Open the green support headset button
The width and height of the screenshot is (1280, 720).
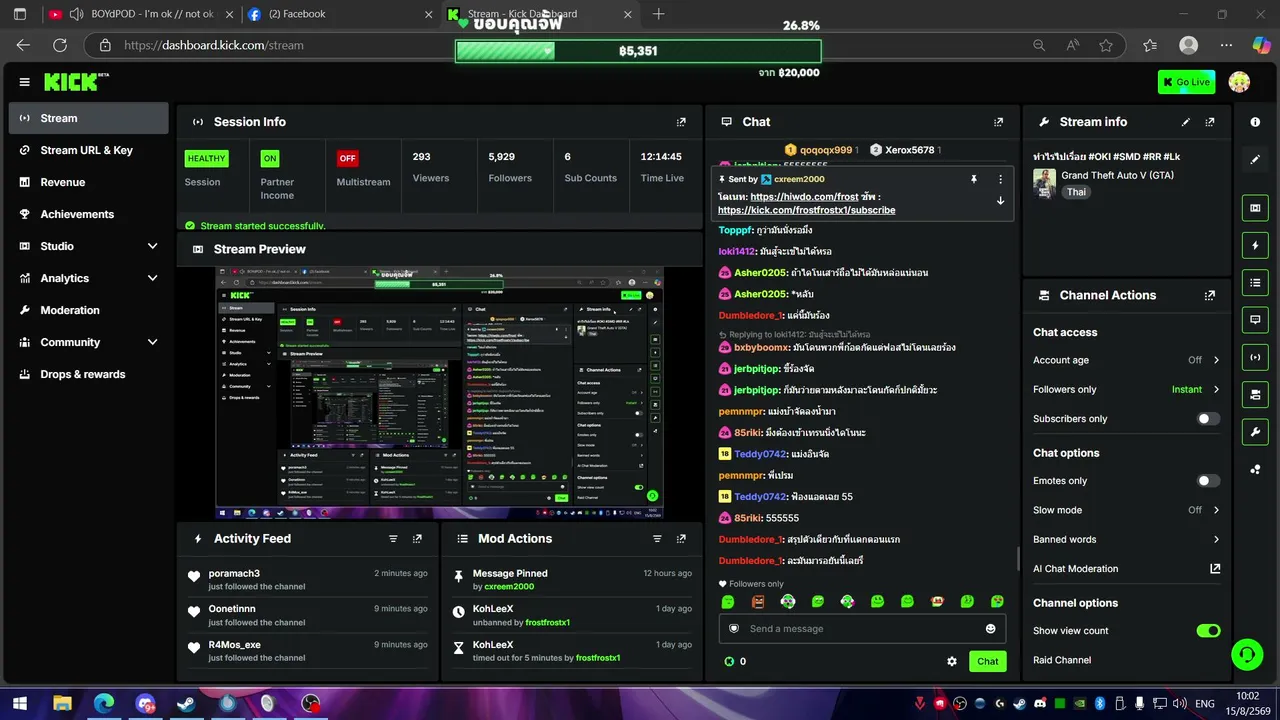1246,655
